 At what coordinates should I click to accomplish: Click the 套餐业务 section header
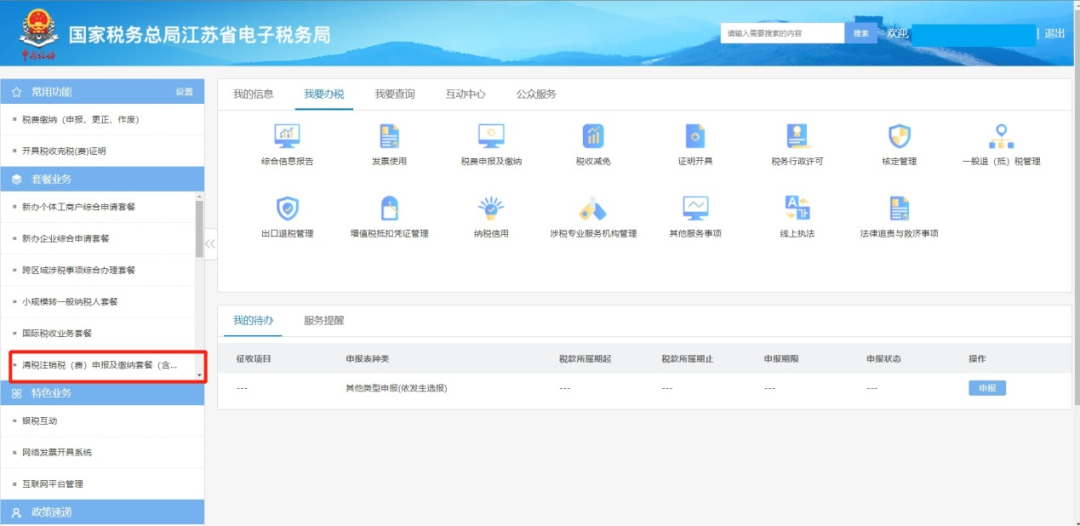102,179
